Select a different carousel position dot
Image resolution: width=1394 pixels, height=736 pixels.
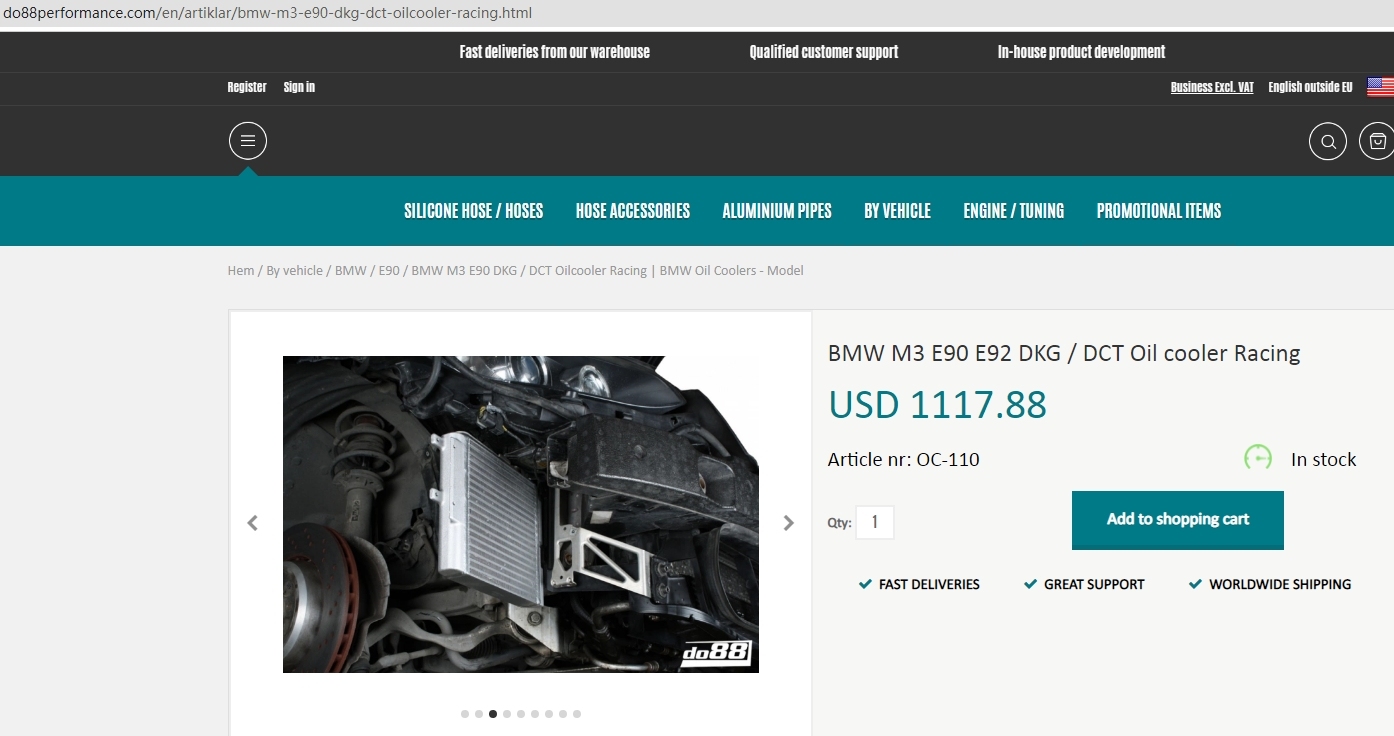point(520,714)
